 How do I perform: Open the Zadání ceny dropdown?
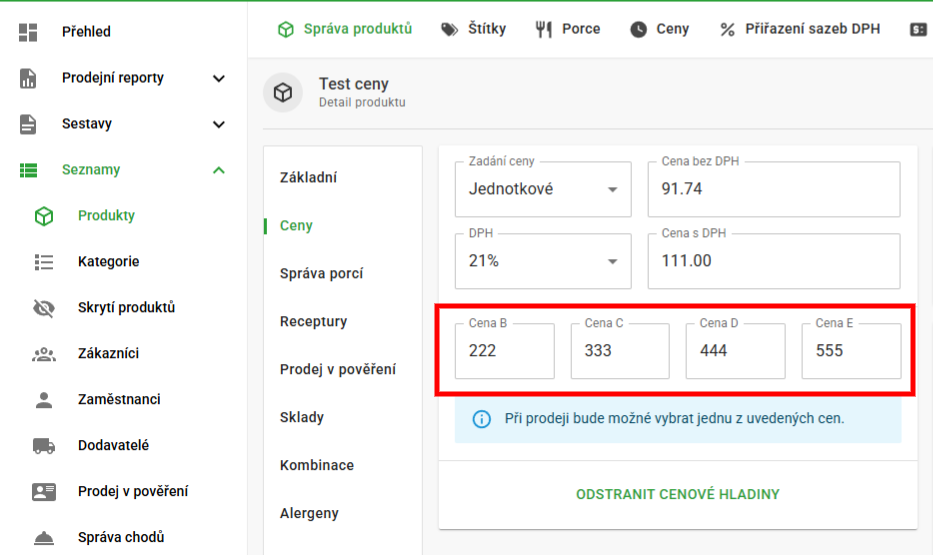(x=543, y=189)
